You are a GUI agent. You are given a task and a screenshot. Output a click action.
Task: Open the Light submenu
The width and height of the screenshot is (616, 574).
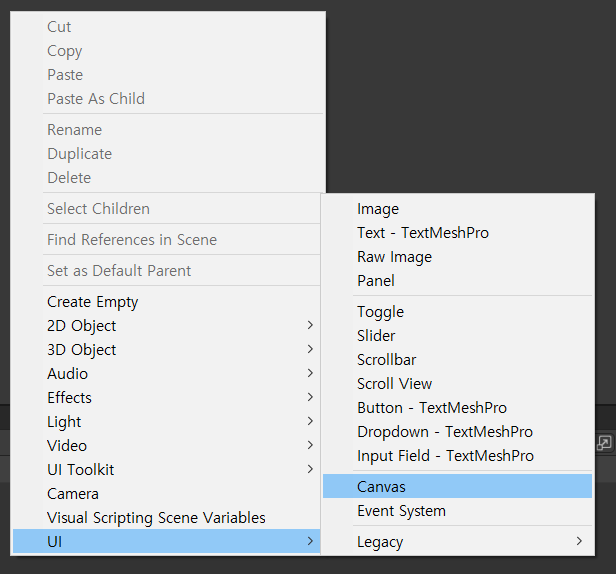pyautogui.click(x=167, y=422)
